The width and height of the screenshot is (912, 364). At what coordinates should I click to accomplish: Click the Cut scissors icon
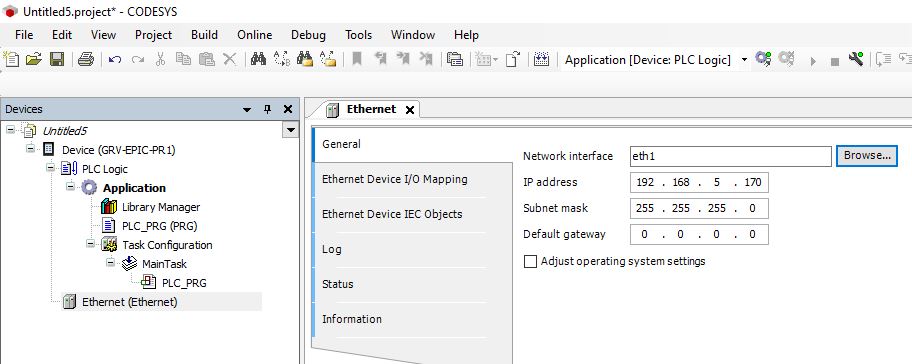pyautogui.click(x=161, y=59)
